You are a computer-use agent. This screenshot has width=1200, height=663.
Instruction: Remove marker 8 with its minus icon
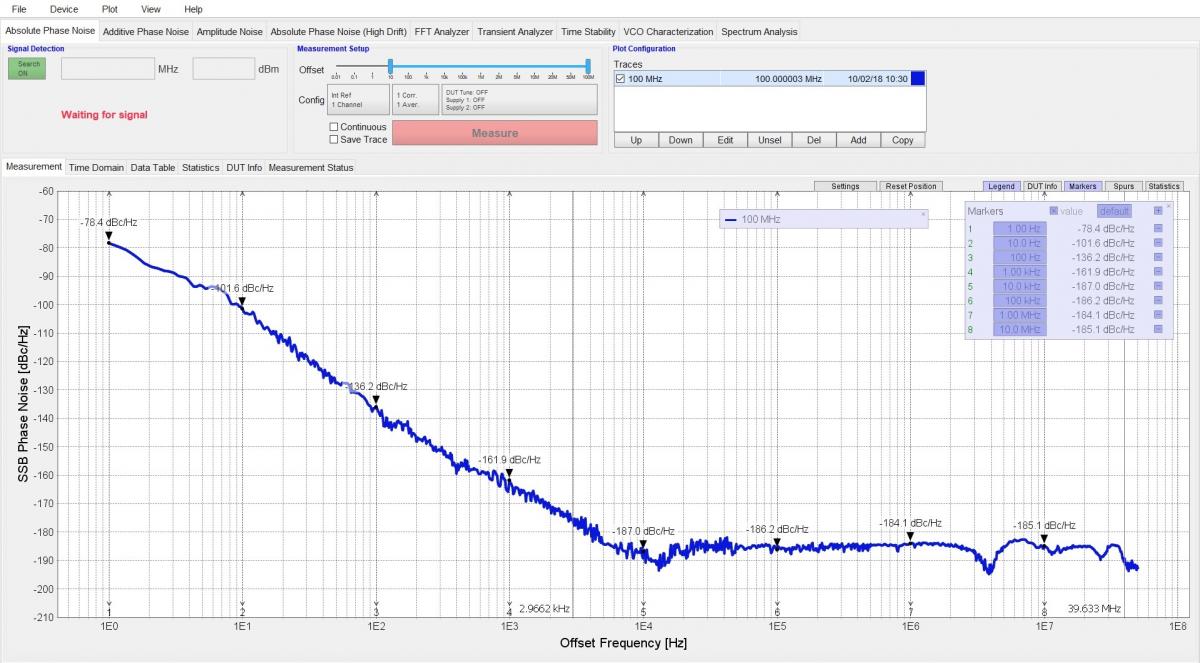[1158, 329]
